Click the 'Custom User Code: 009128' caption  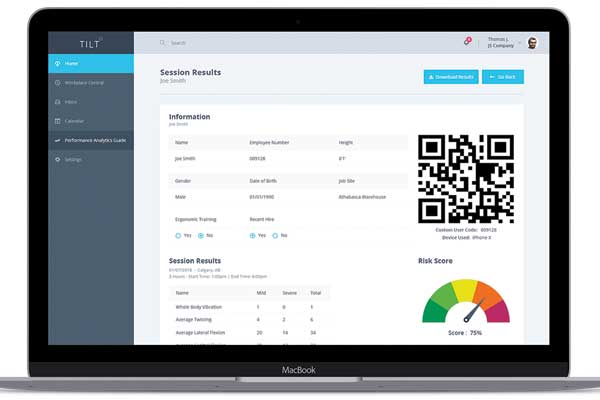pyautogui.click(x=466, y=230)
